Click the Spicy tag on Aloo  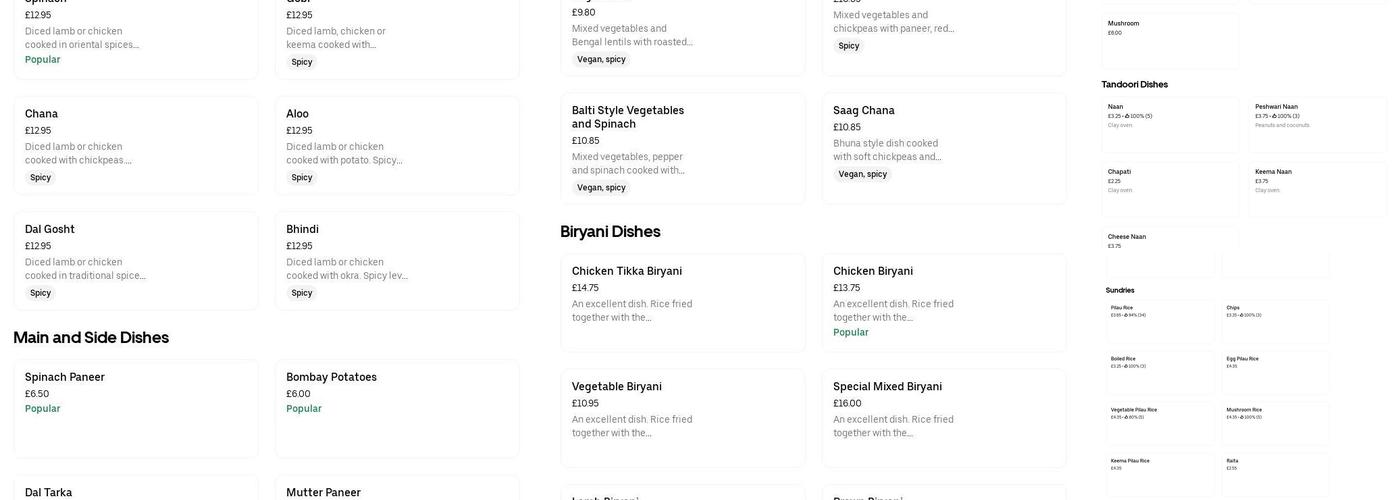click(x=302, y=178)
